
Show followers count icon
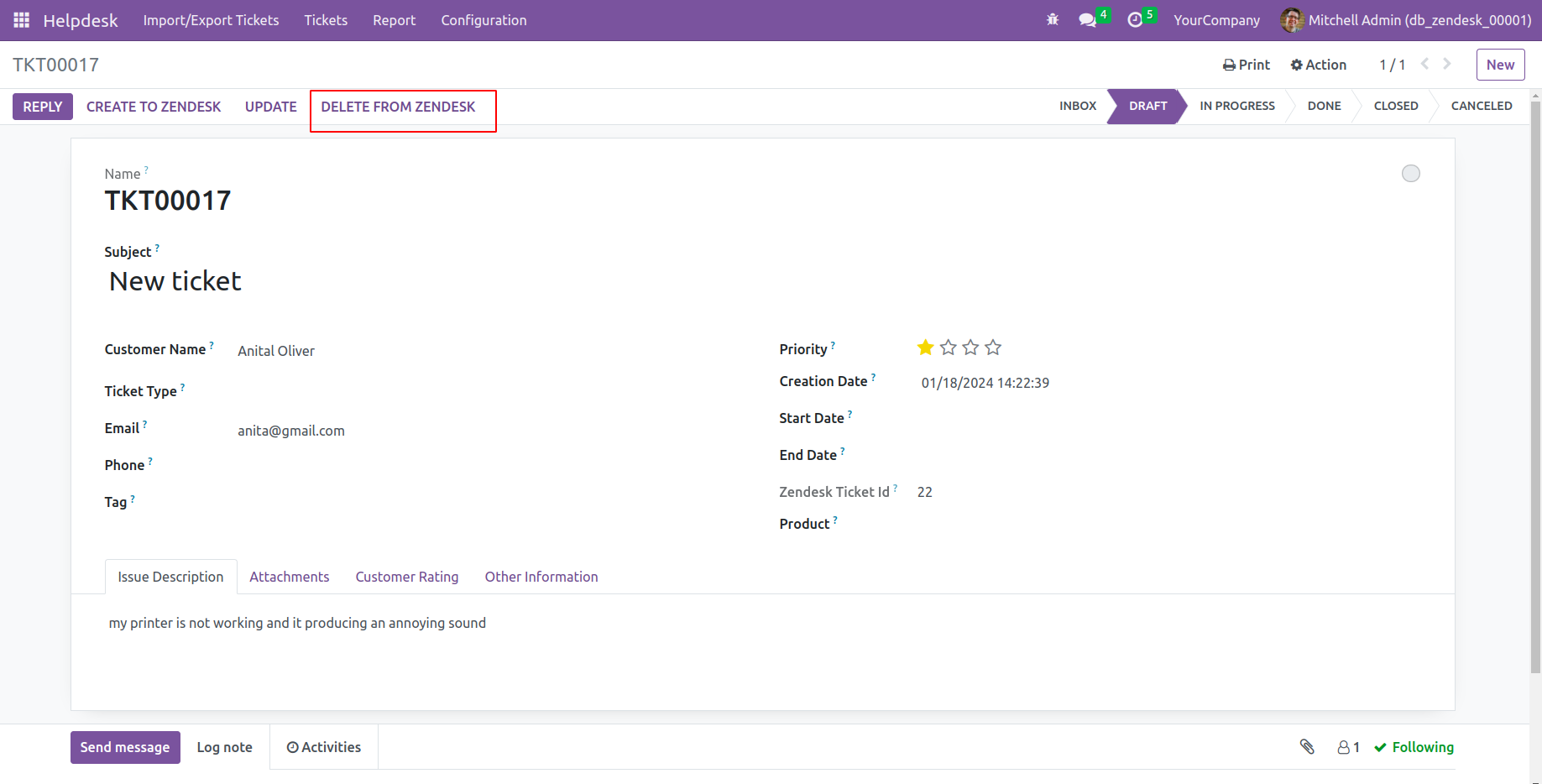pos(1348,747)
